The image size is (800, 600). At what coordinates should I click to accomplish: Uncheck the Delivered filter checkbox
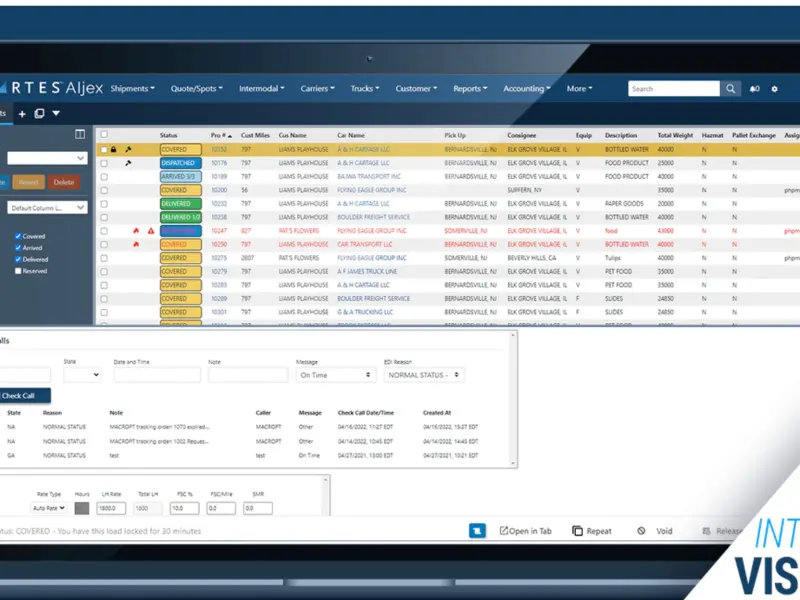[18, 259]
